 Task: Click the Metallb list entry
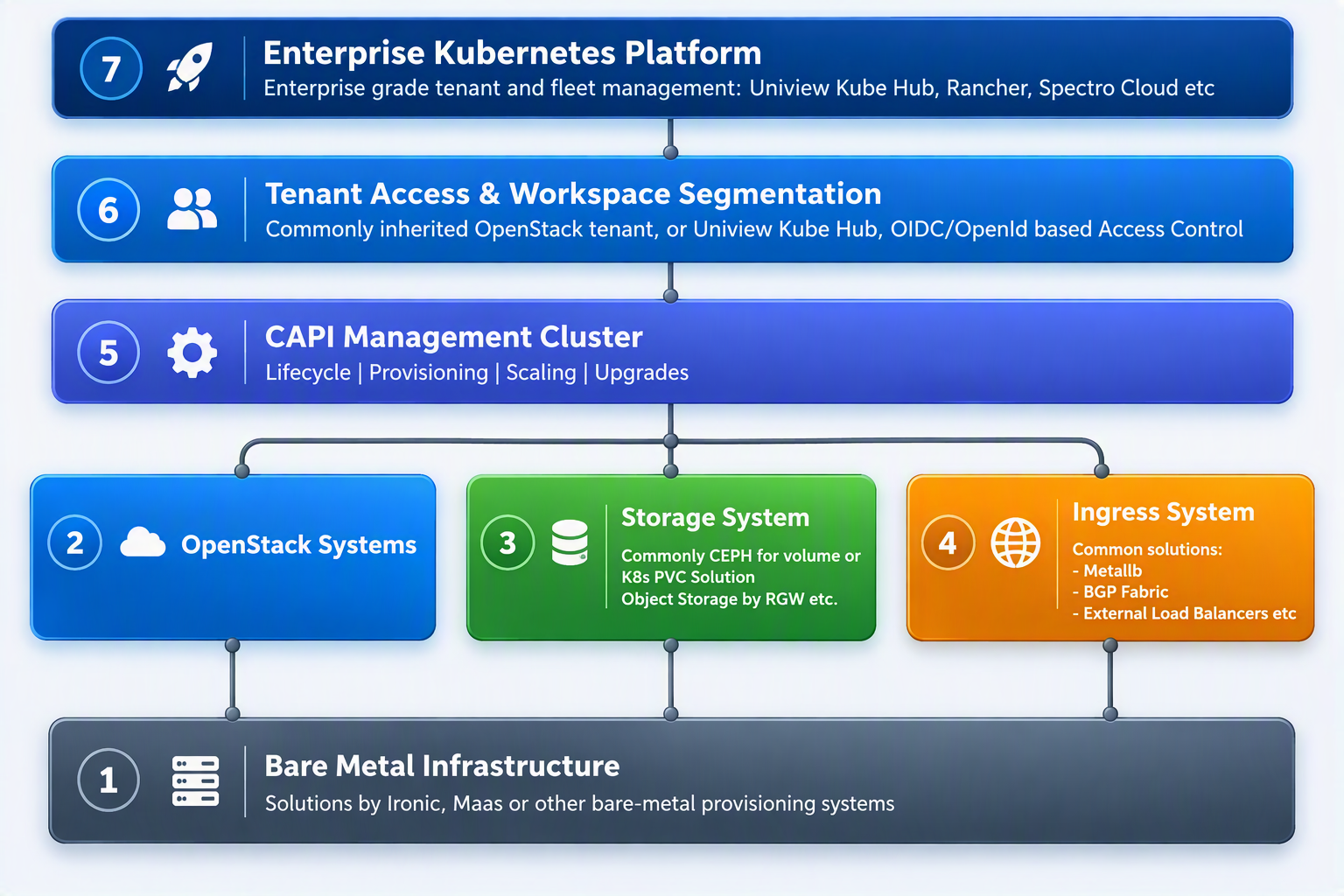tap(1107, 570)
